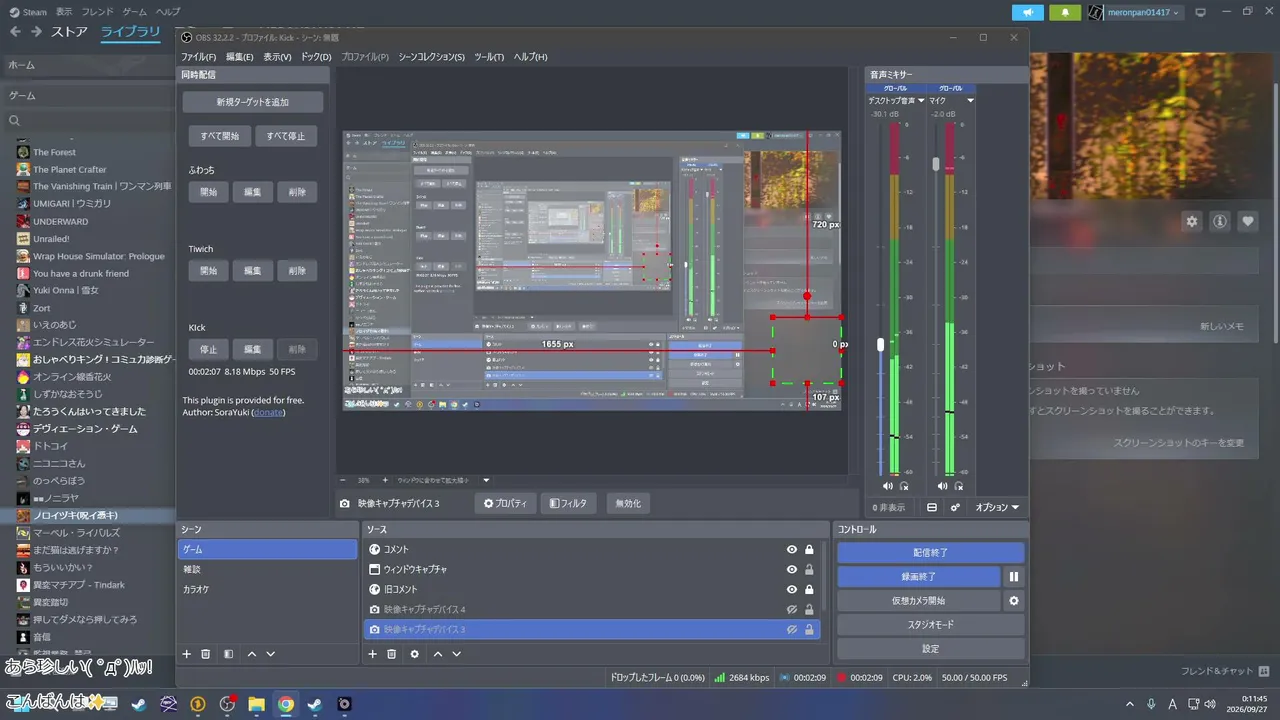This screenshot has width=1280, height=720.
Task: Click 新規ターゲットを追加 button
Action: pyautogui.click(x=253, y=102)
